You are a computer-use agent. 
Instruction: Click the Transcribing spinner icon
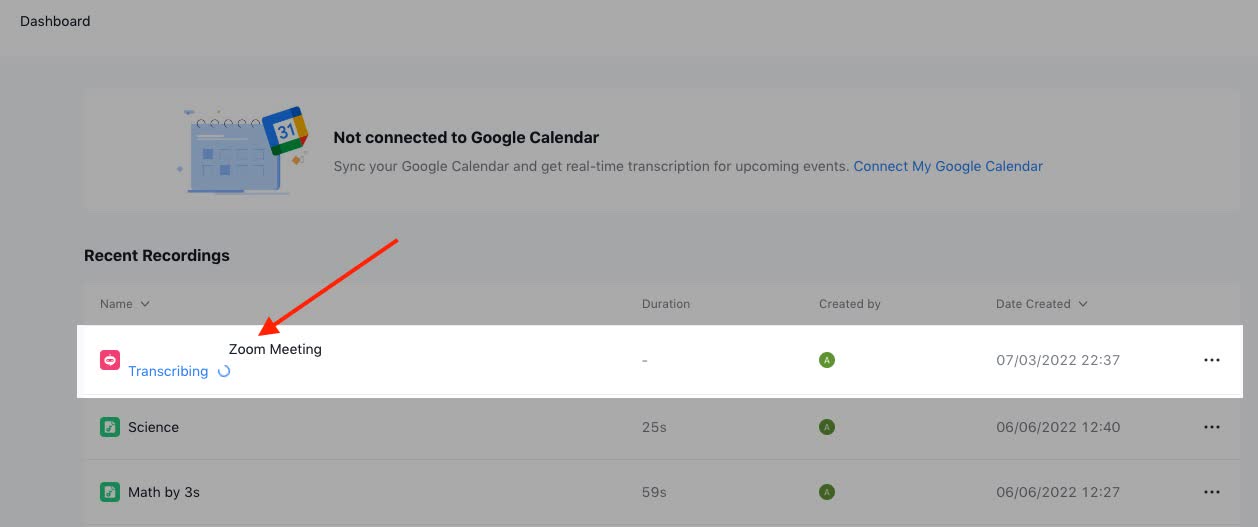tap(224, 371)
